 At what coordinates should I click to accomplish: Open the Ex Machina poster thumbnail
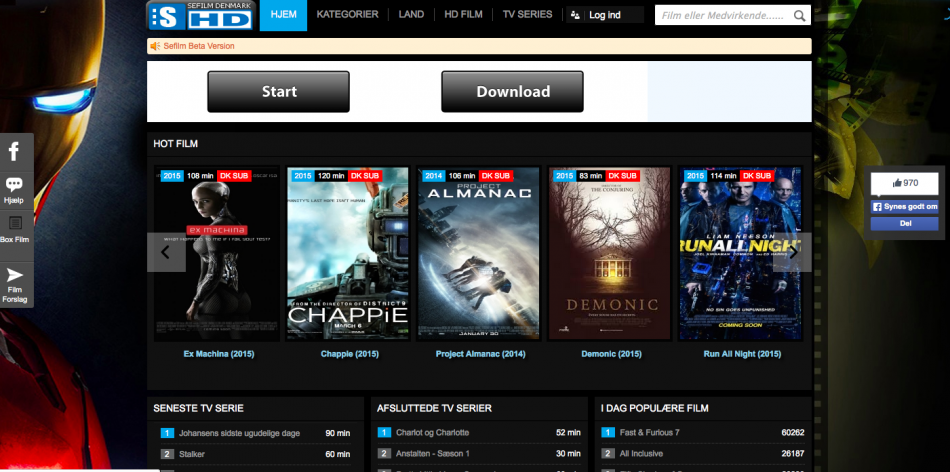coord(216,254)
